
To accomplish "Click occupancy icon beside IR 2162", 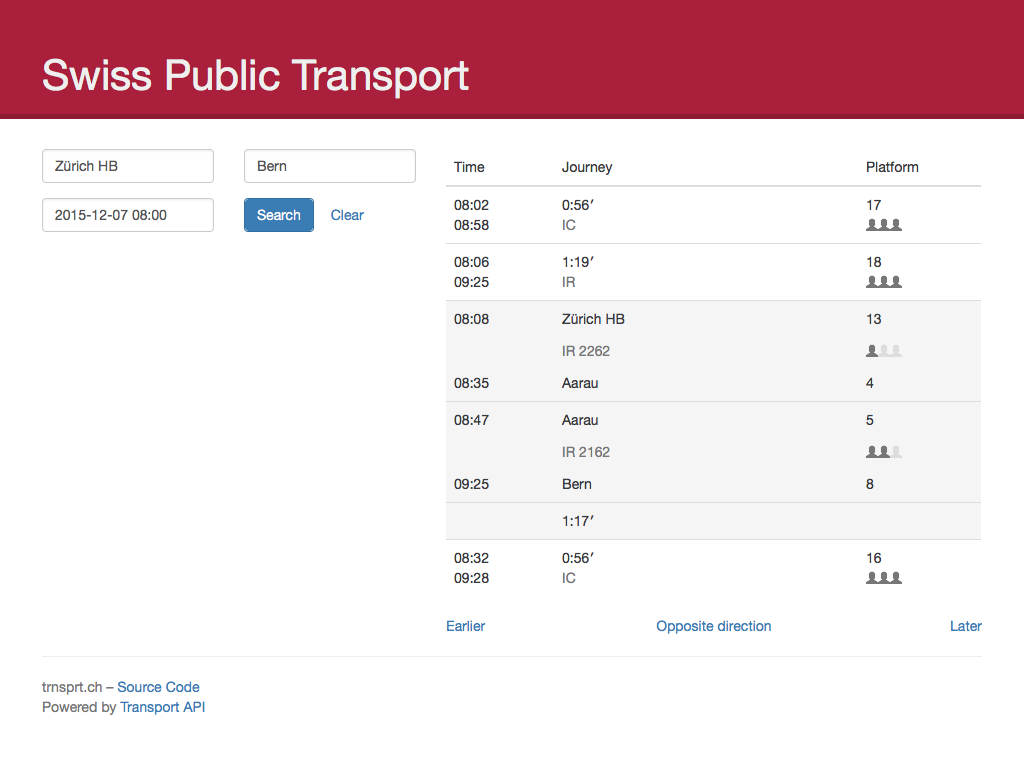I will coord(884,451).
